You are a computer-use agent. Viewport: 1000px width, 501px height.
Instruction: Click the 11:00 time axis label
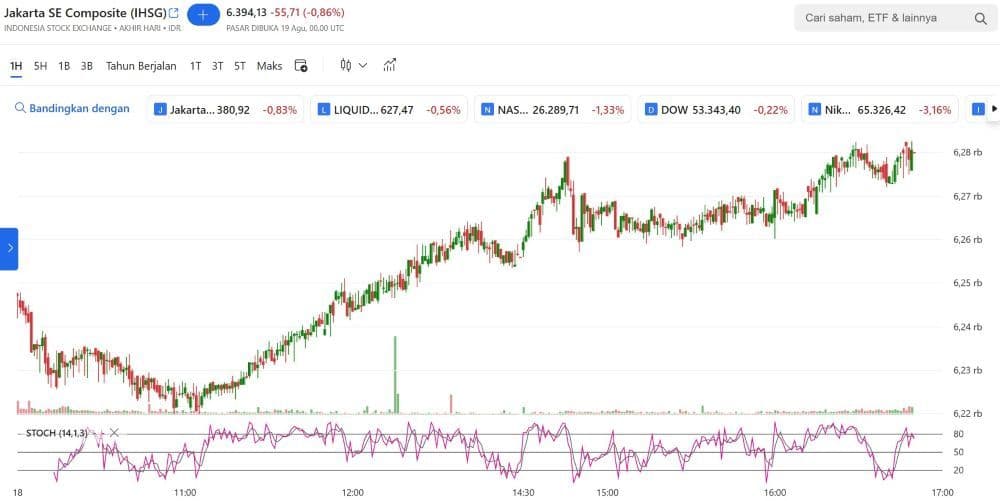[185, 493]
